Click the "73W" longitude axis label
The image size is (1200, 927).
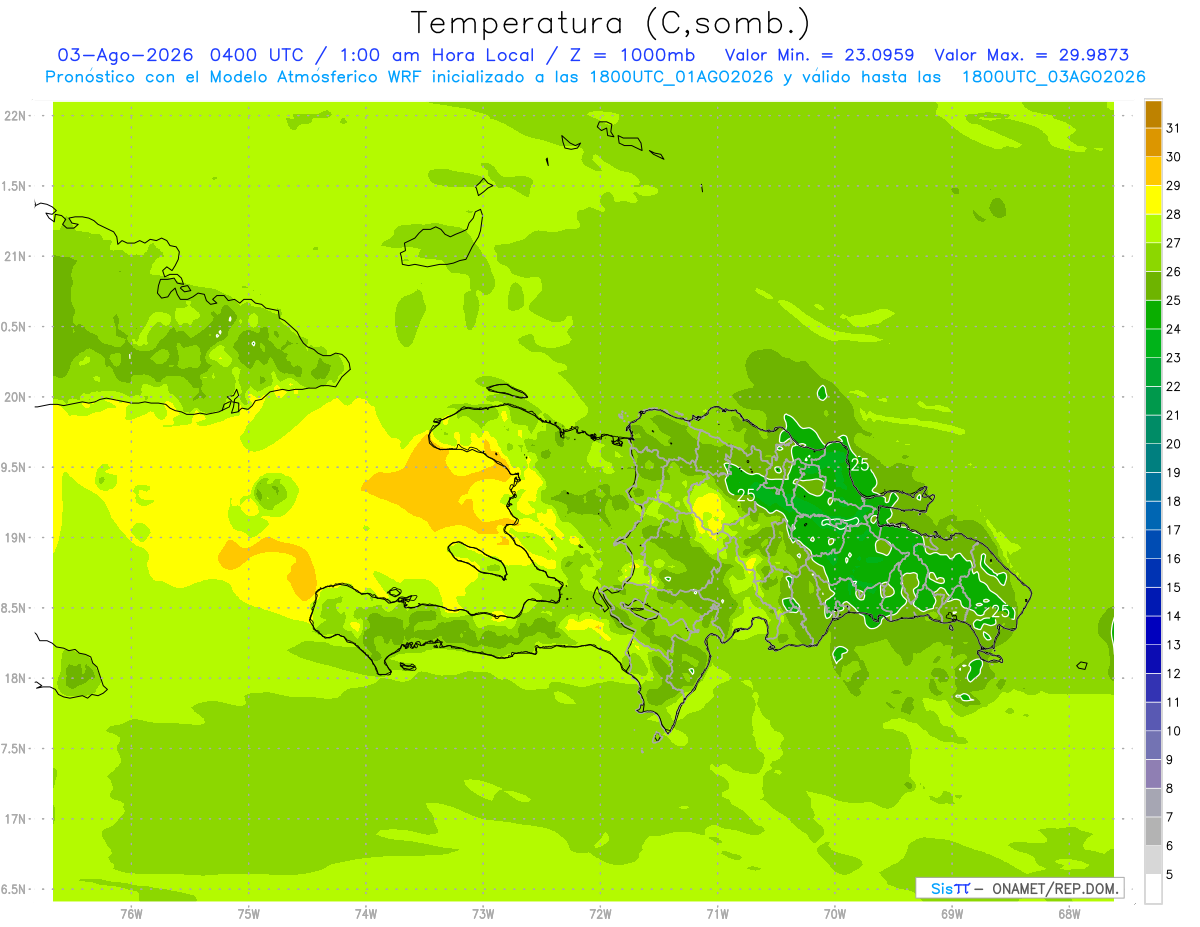click(x=483, y=914)
